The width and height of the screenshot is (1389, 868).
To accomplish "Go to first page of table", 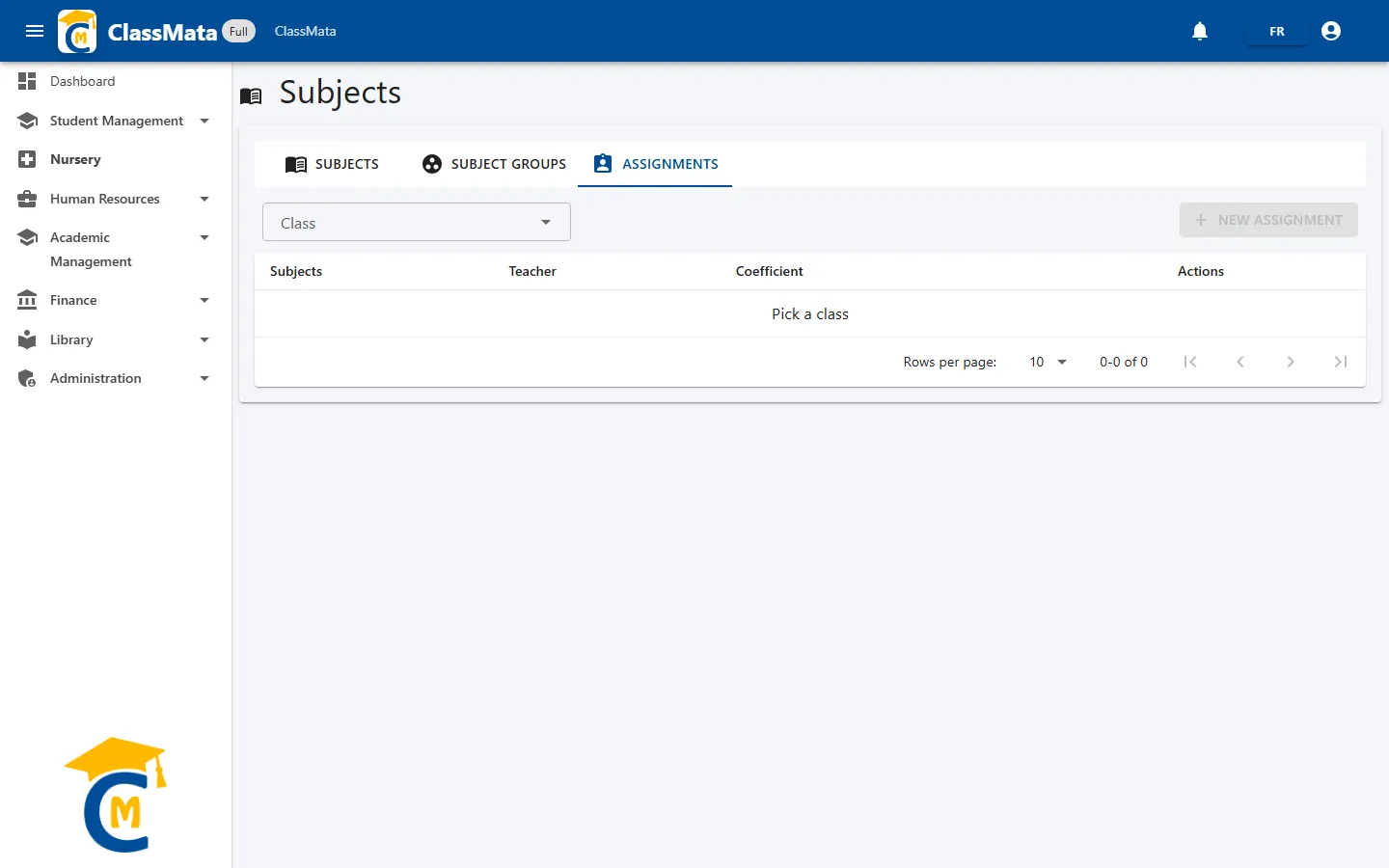I will point(1190,362).
